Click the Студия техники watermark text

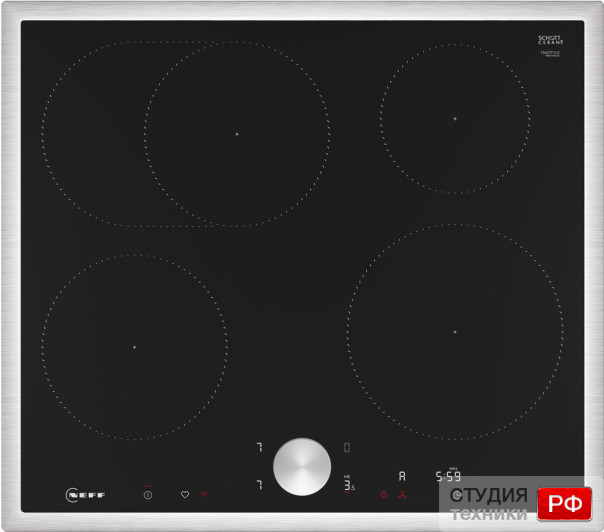click(489, 504)
